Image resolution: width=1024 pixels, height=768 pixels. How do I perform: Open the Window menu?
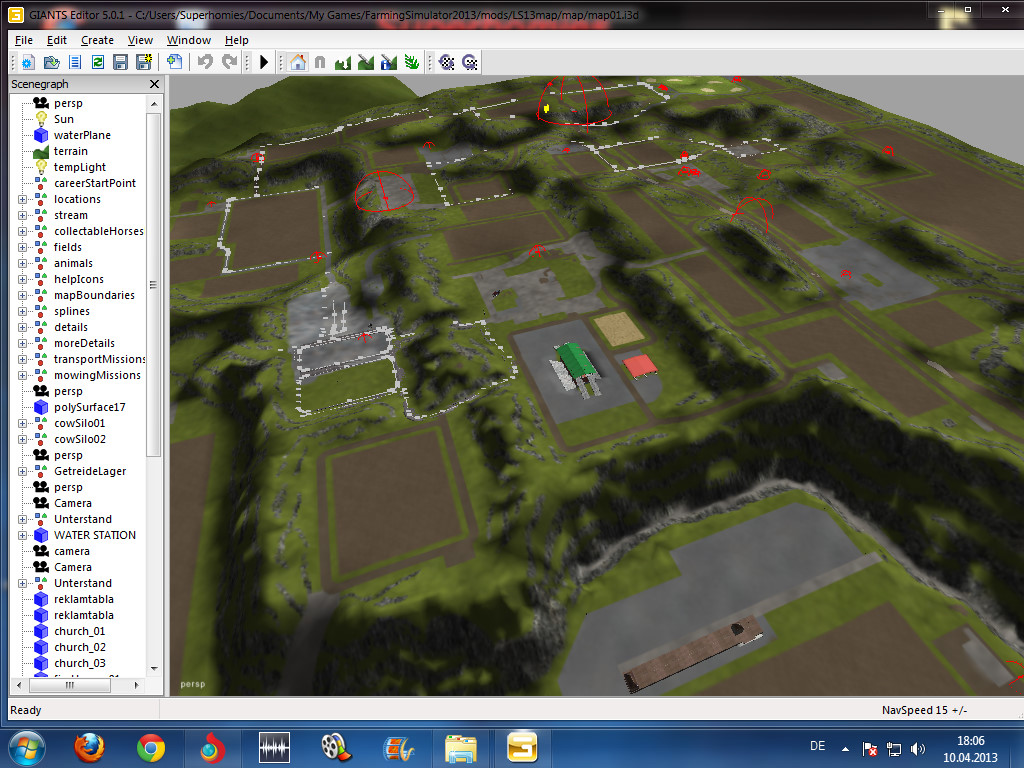[189, 40]
